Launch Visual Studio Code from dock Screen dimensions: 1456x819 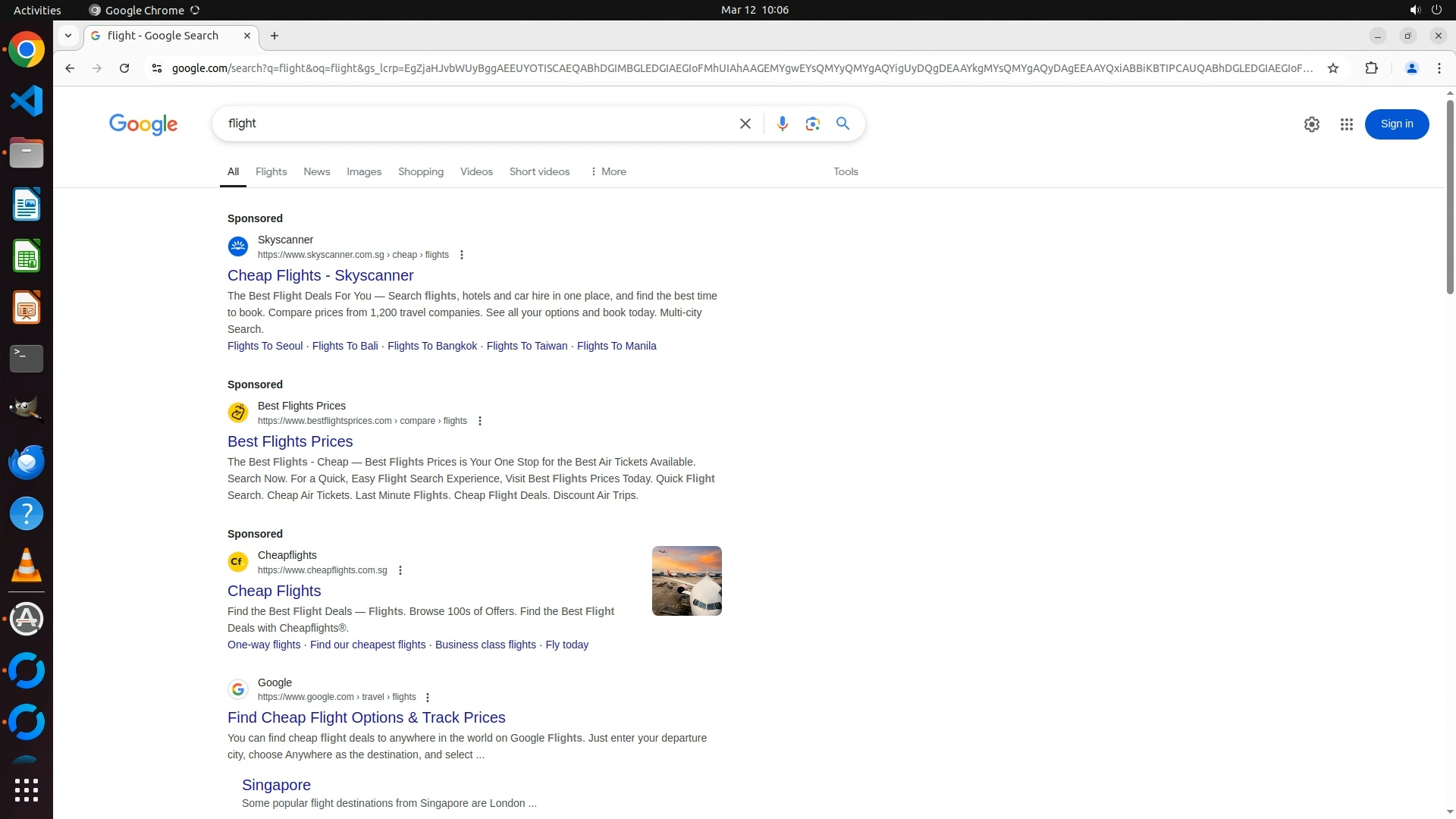[27, 101]
